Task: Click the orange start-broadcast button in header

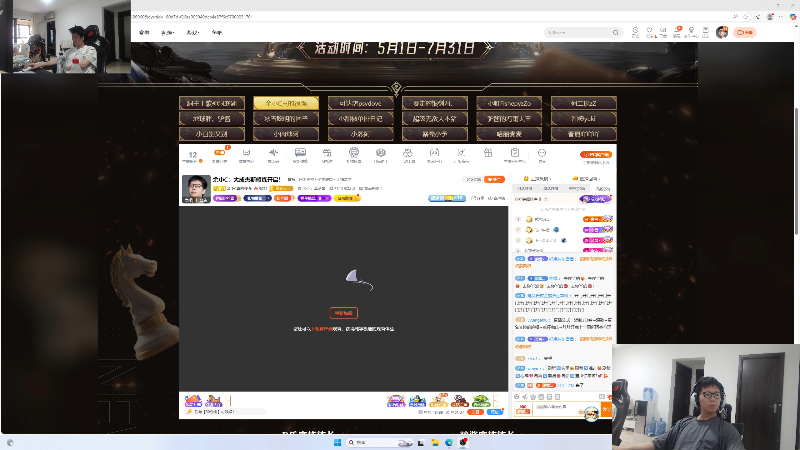Action: tap(744, 33)
